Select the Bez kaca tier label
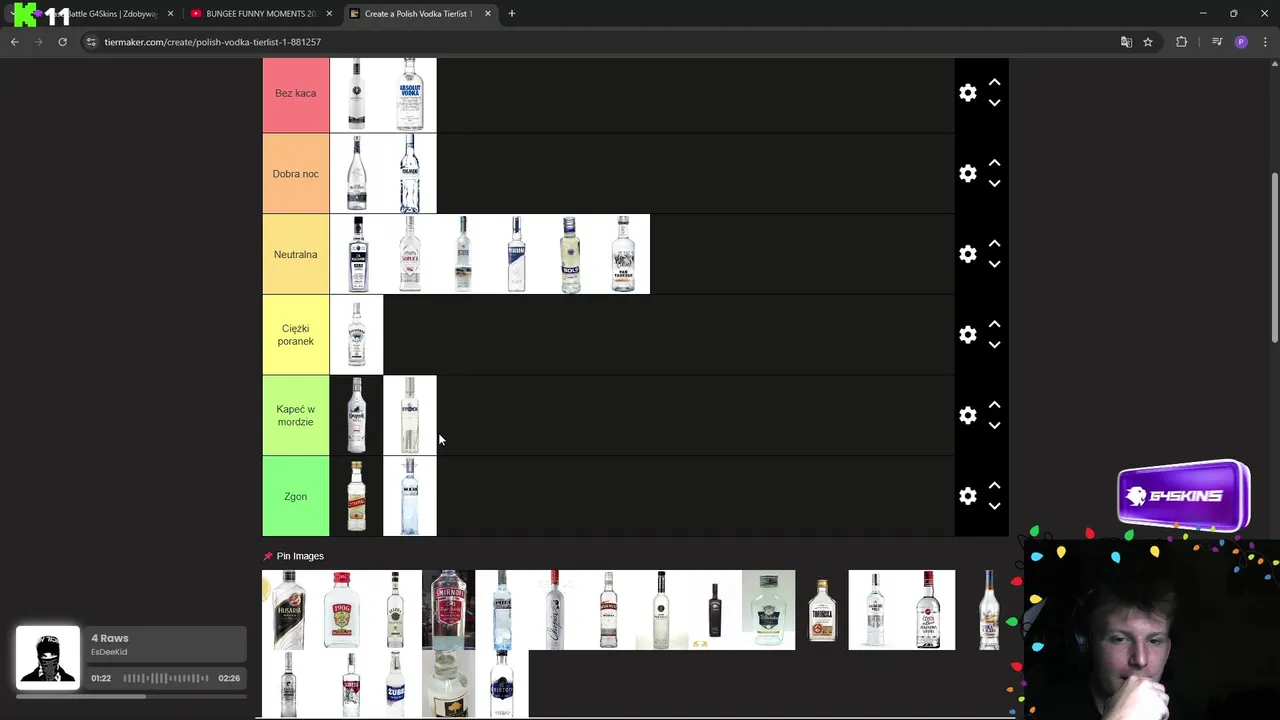This screenshot has height=720, width=1280. click(x=296, y=93)
